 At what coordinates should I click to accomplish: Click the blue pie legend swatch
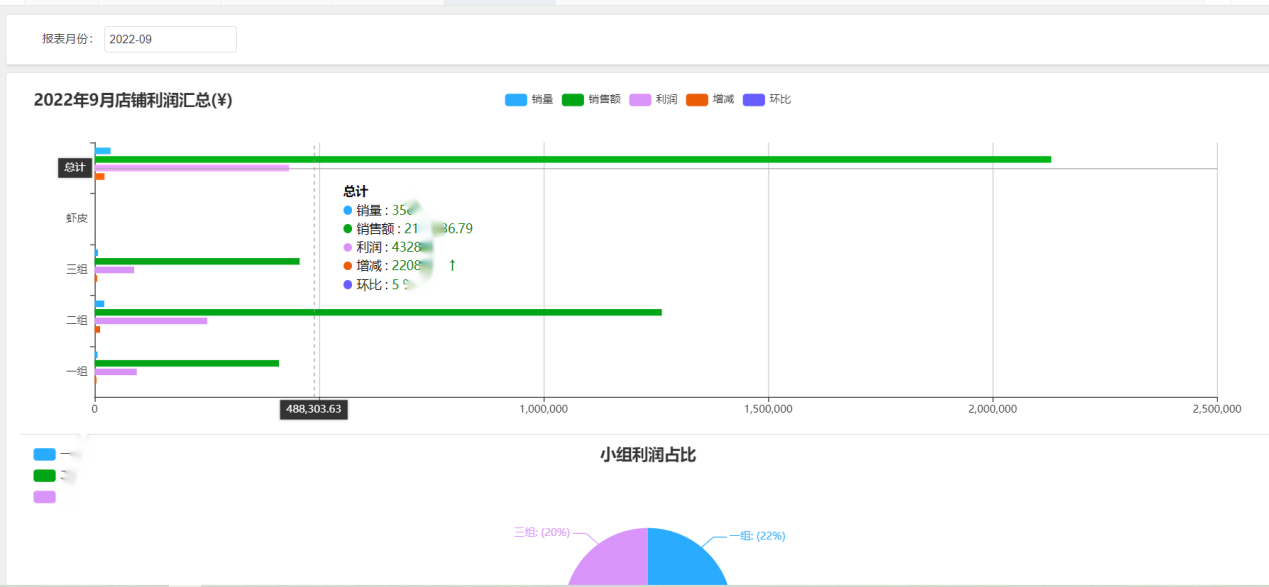[x=44, y=454]
